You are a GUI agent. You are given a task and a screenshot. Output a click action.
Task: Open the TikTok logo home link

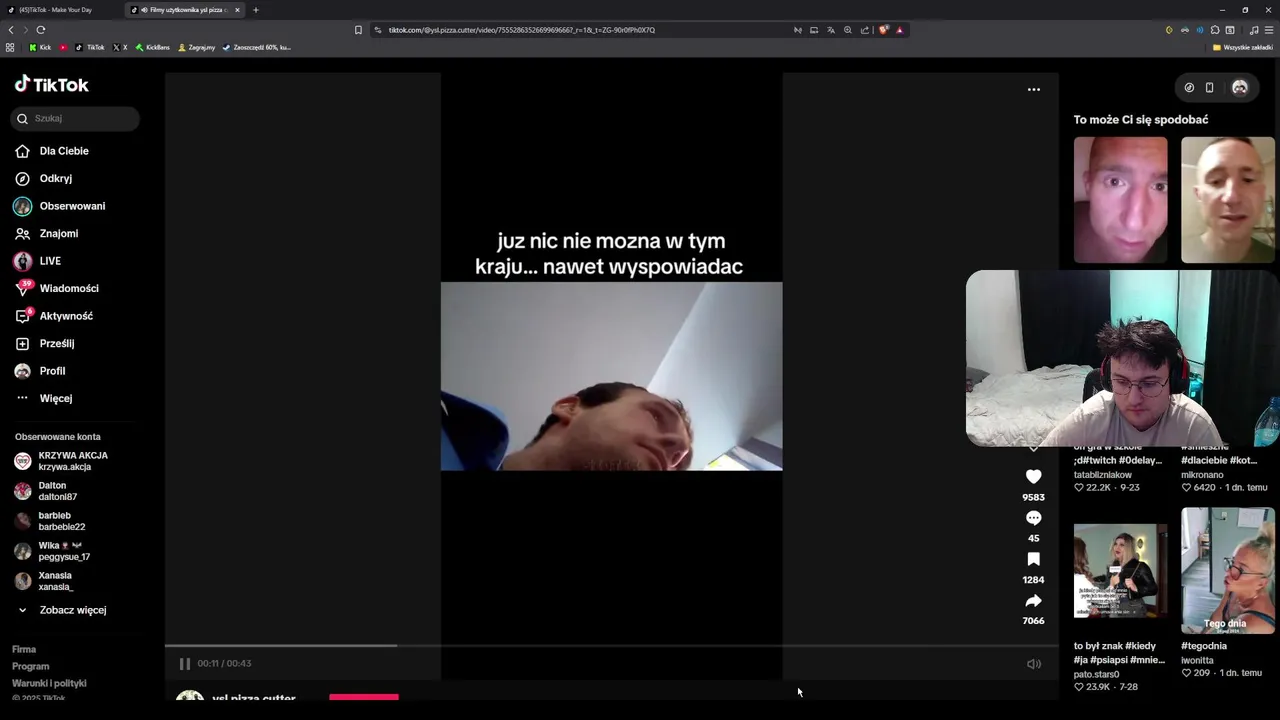tap(52, 85)
